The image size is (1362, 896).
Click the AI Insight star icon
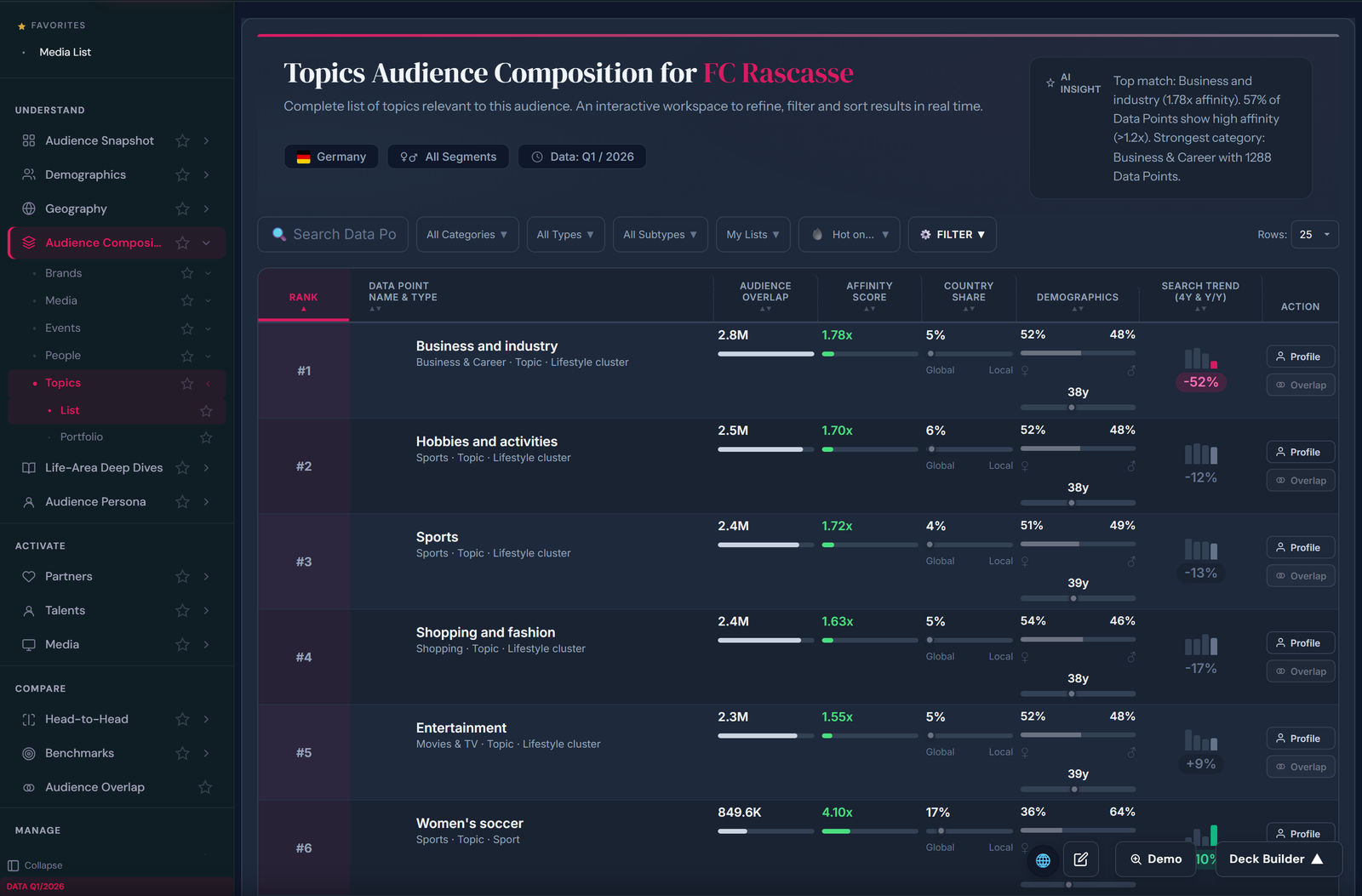click(1050, 83)
